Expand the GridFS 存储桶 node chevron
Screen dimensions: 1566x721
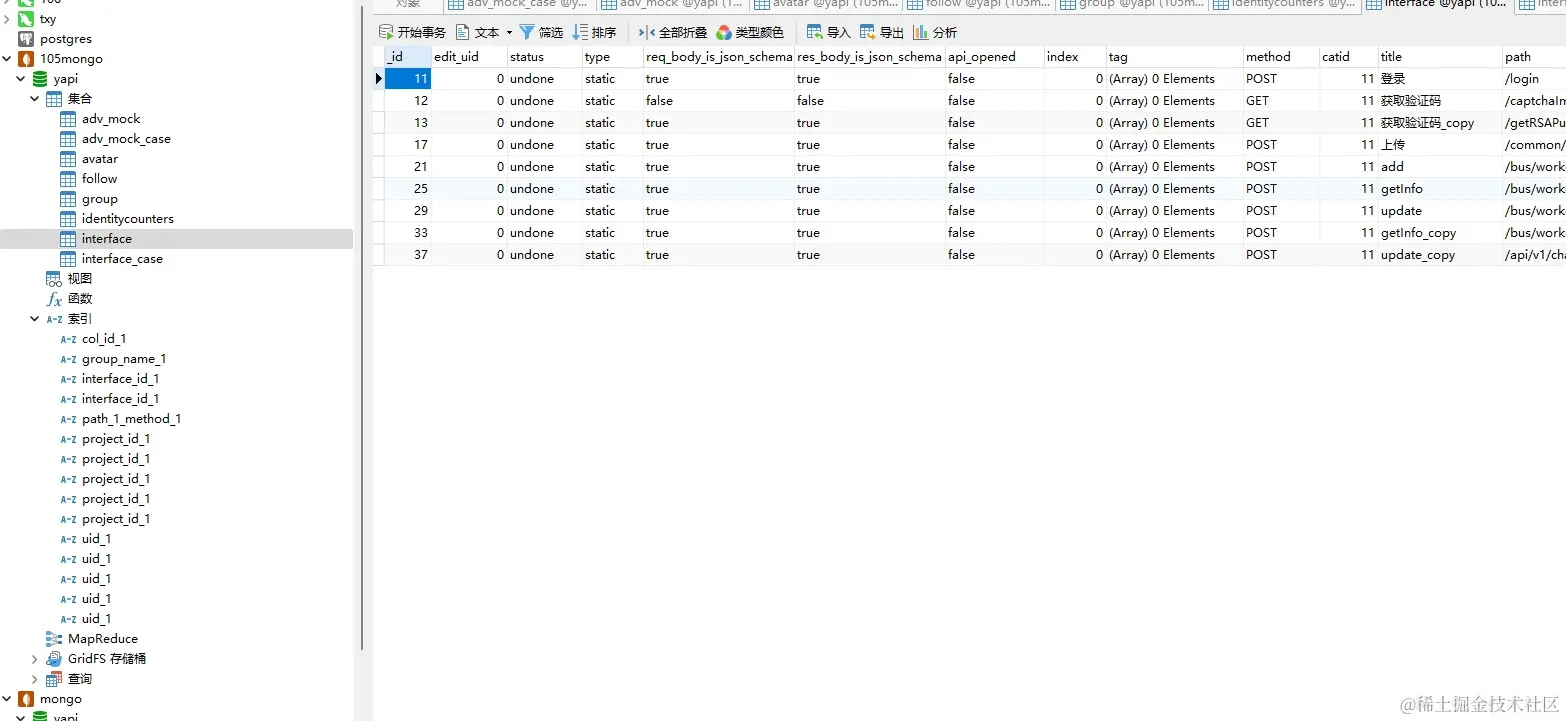pyautogui.click(x=35, y=659)
